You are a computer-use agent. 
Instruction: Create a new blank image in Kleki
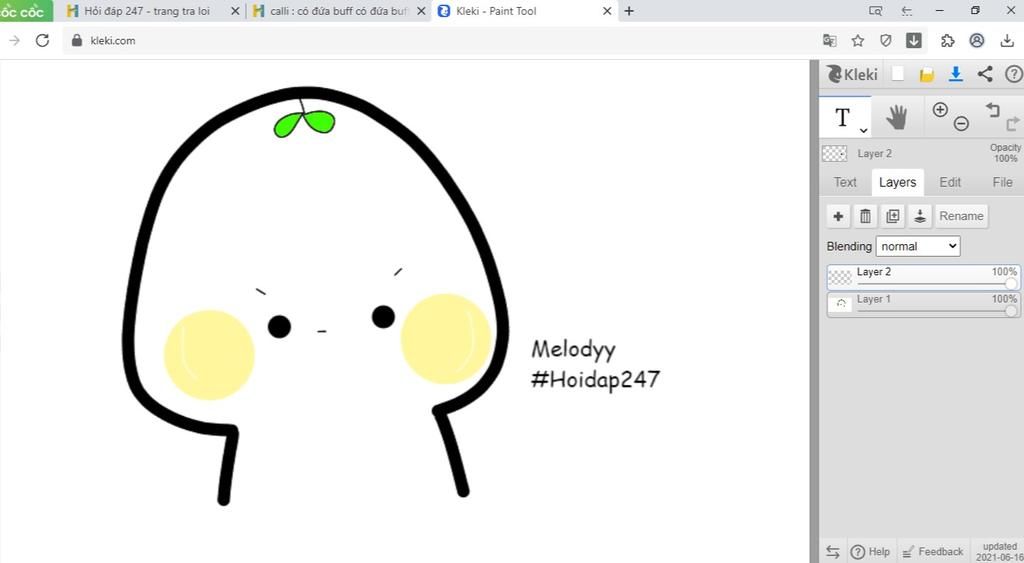[898, 74]
